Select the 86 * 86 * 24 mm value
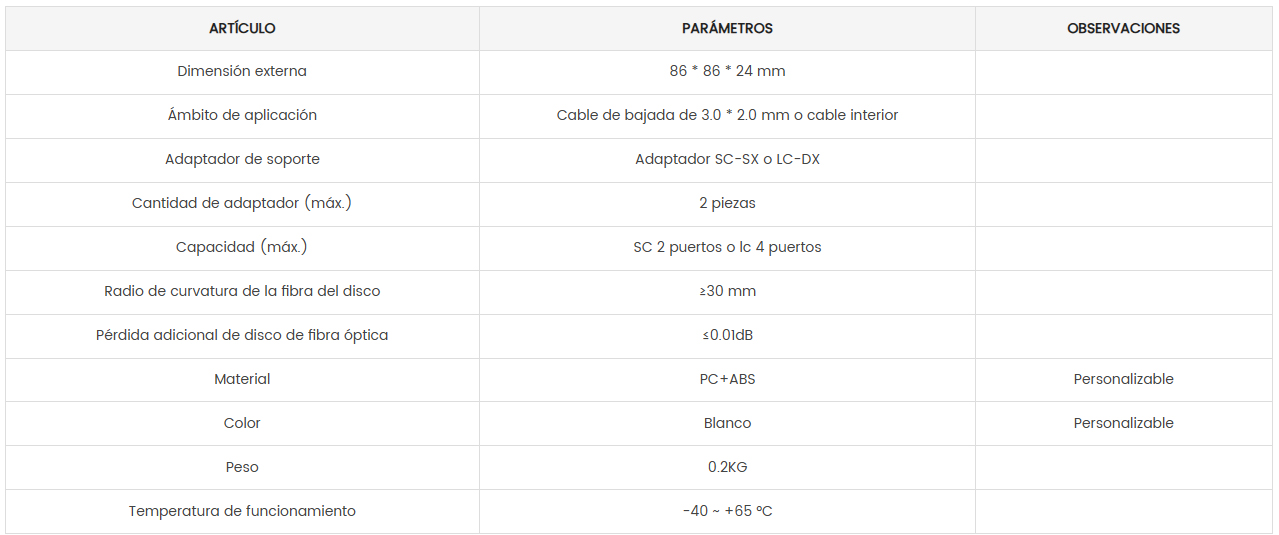Screen dimensions: 1279x535 727,72
